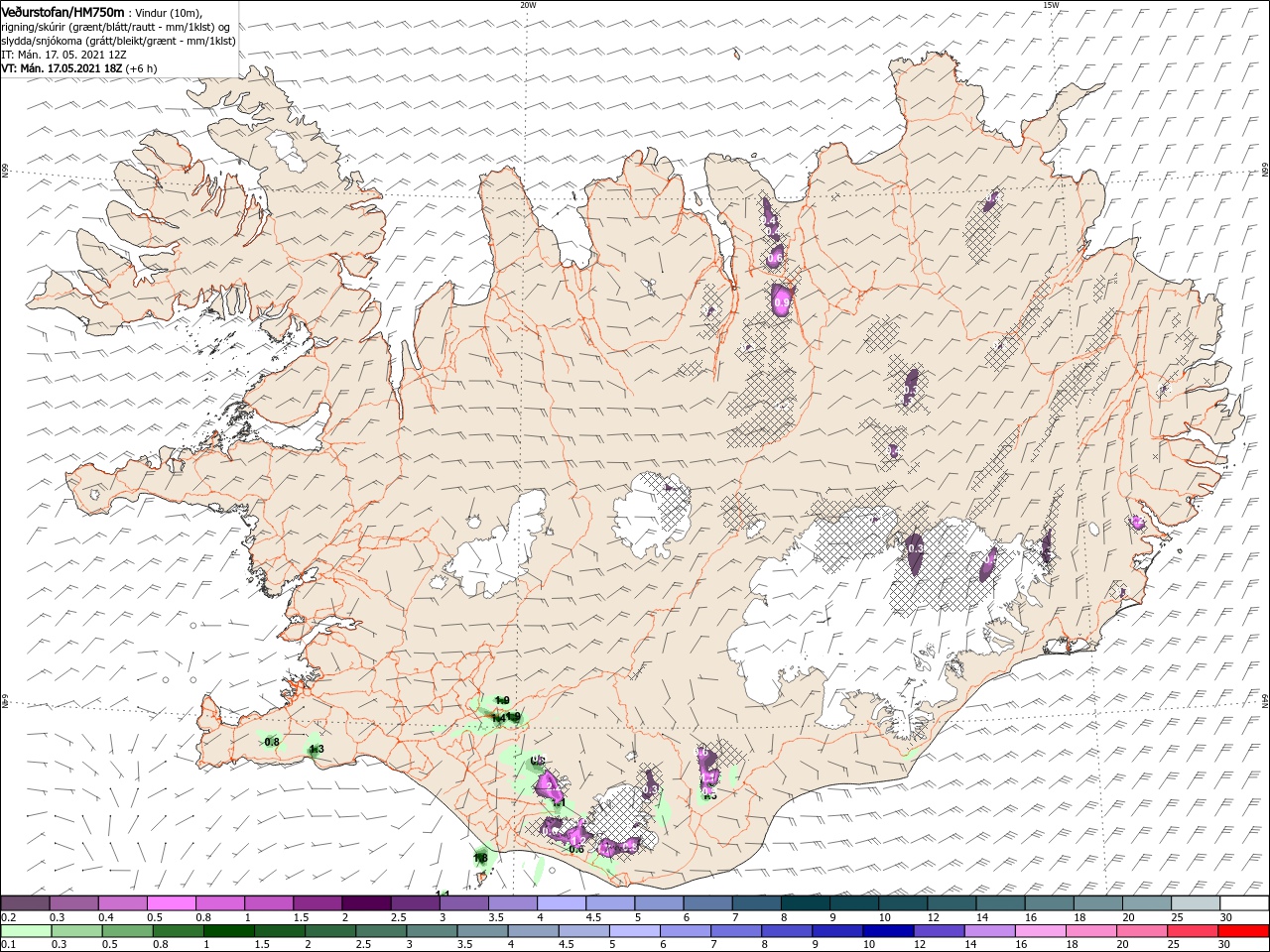Screen dimensions: 1270x952
Task: Click the 1.8 rain value near the south coast
Action: (x=480, y=858)
